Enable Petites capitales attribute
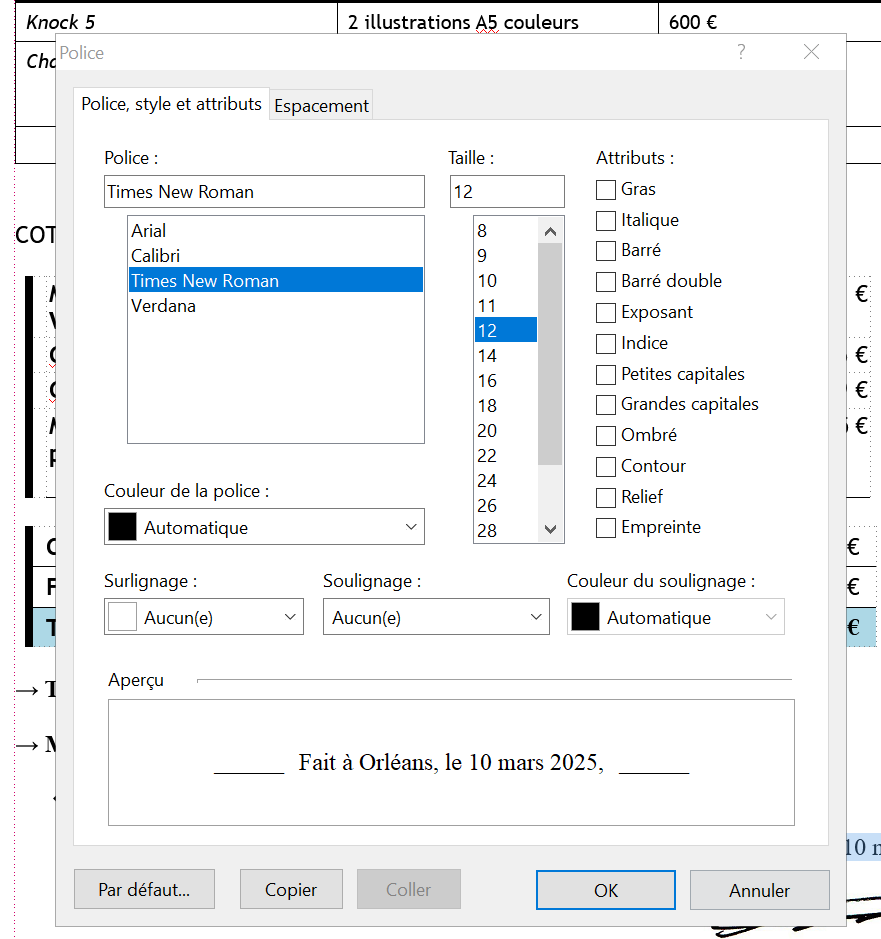The image size is (881, 939). point(606,374)
